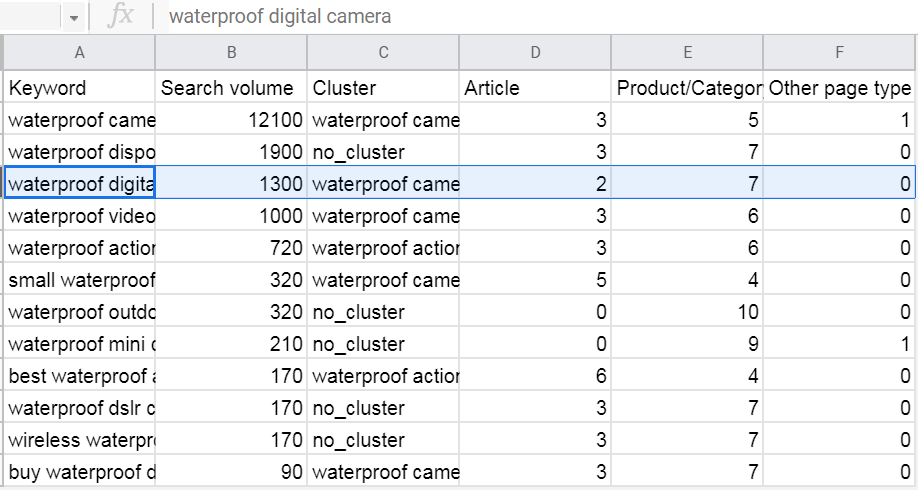Select column C header
918x490 pixels.
click(x=383, y=53)
